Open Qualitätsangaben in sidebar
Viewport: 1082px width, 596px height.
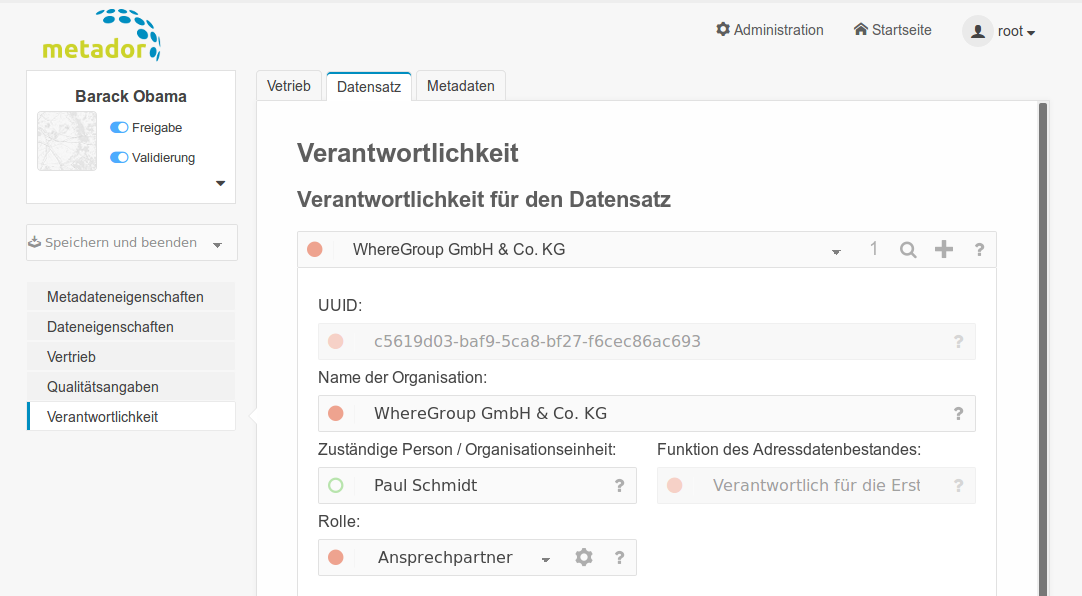click(x=131, y=387)
